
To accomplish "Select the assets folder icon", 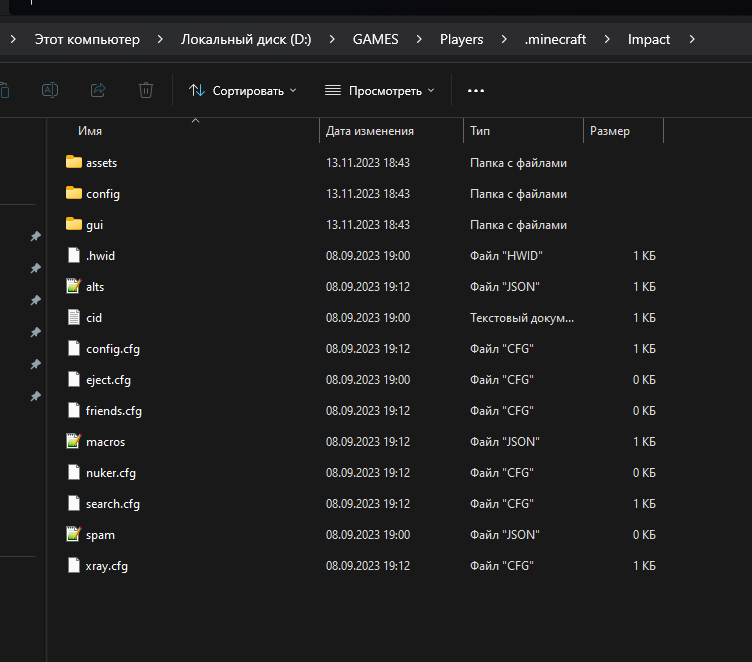I will (74, 162).
